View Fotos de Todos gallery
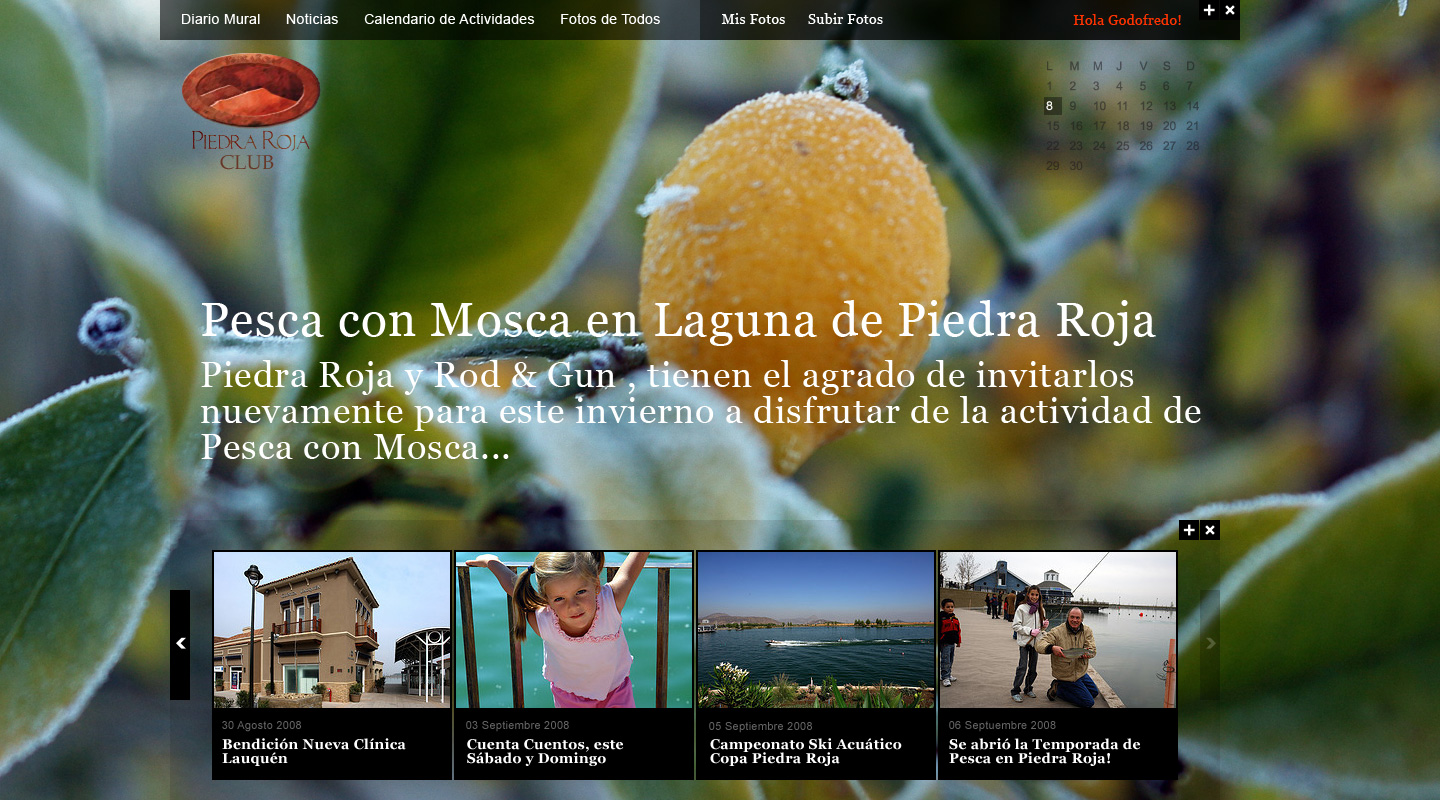 610,19
